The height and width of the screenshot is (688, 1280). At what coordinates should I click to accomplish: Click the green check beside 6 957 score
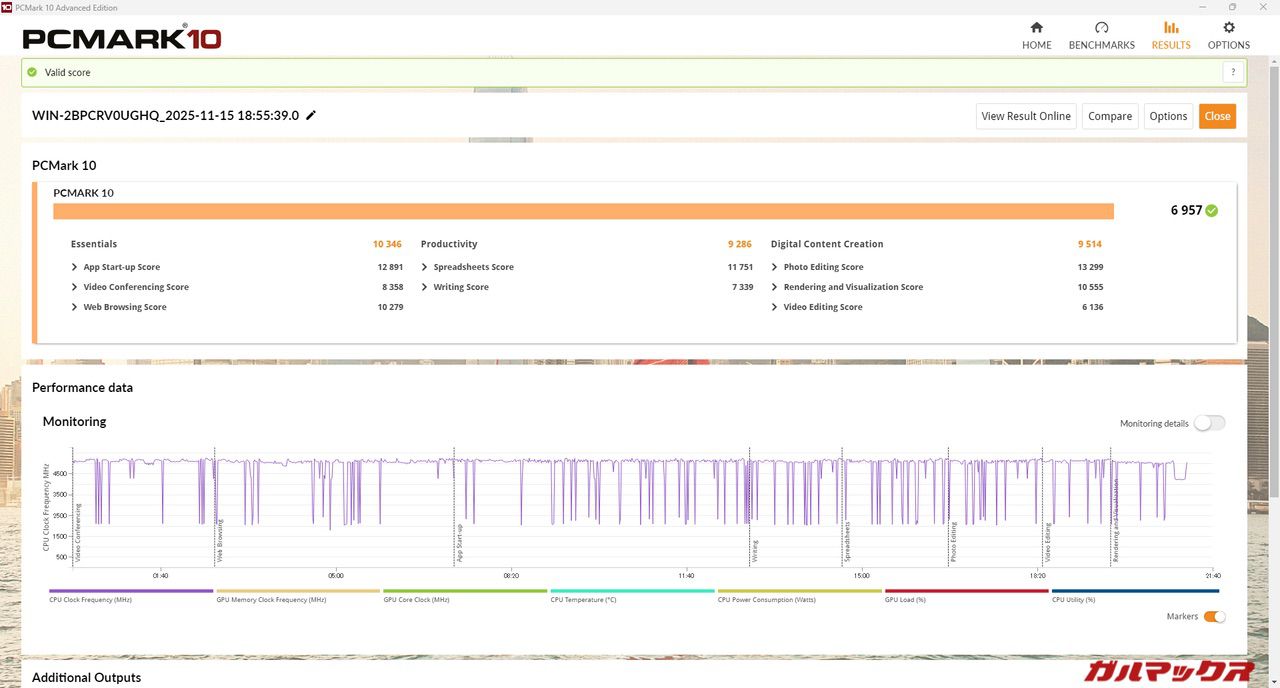tap(1212, 211)
